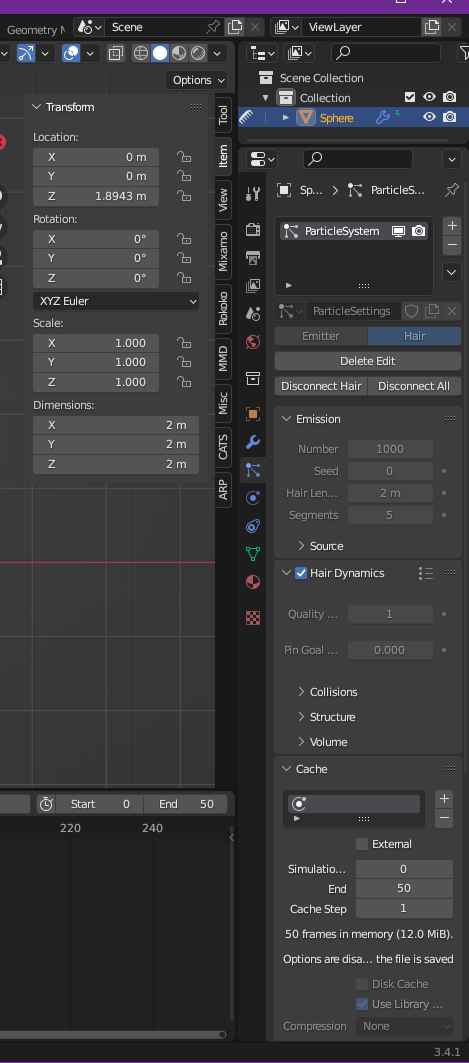Open the Rokoko sidebar tab
Image resolution: width=469 pixels, height=1063 pixels.
tap(223, 308)
